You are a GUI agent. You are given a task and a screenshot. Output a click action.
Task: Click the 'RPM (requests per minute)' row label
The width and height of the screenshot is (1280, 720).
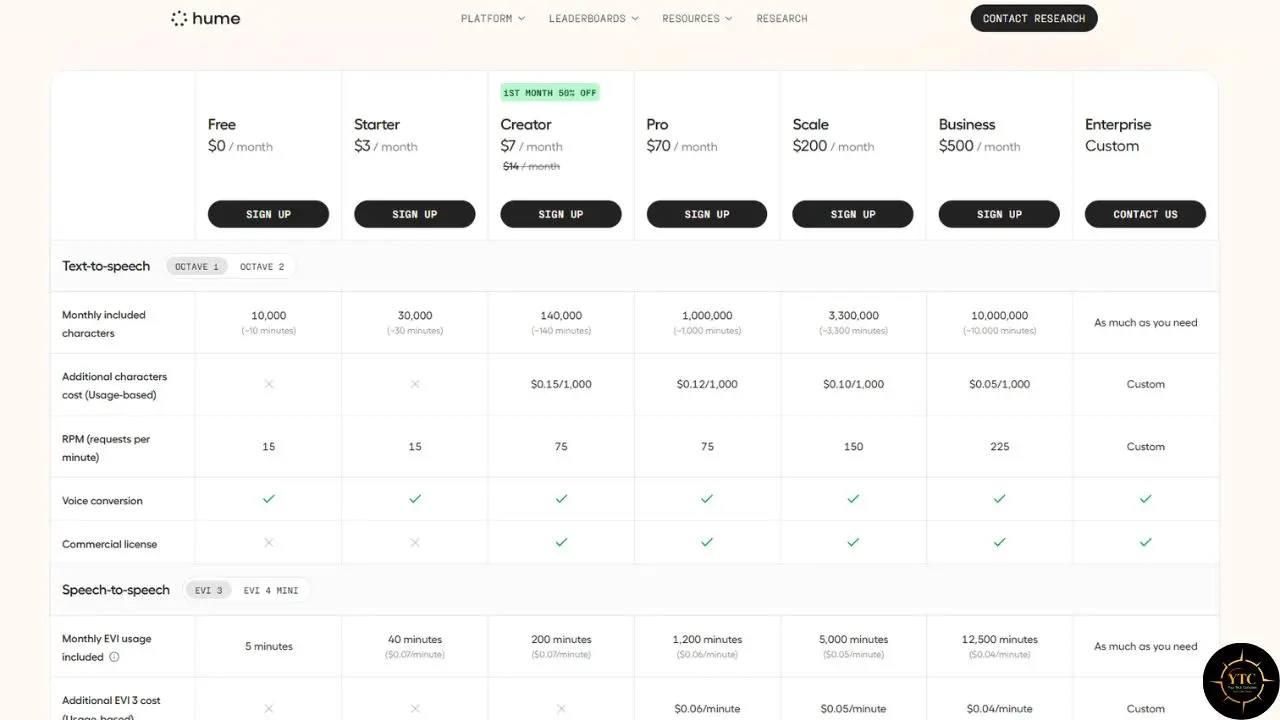(x=106, y=448)
